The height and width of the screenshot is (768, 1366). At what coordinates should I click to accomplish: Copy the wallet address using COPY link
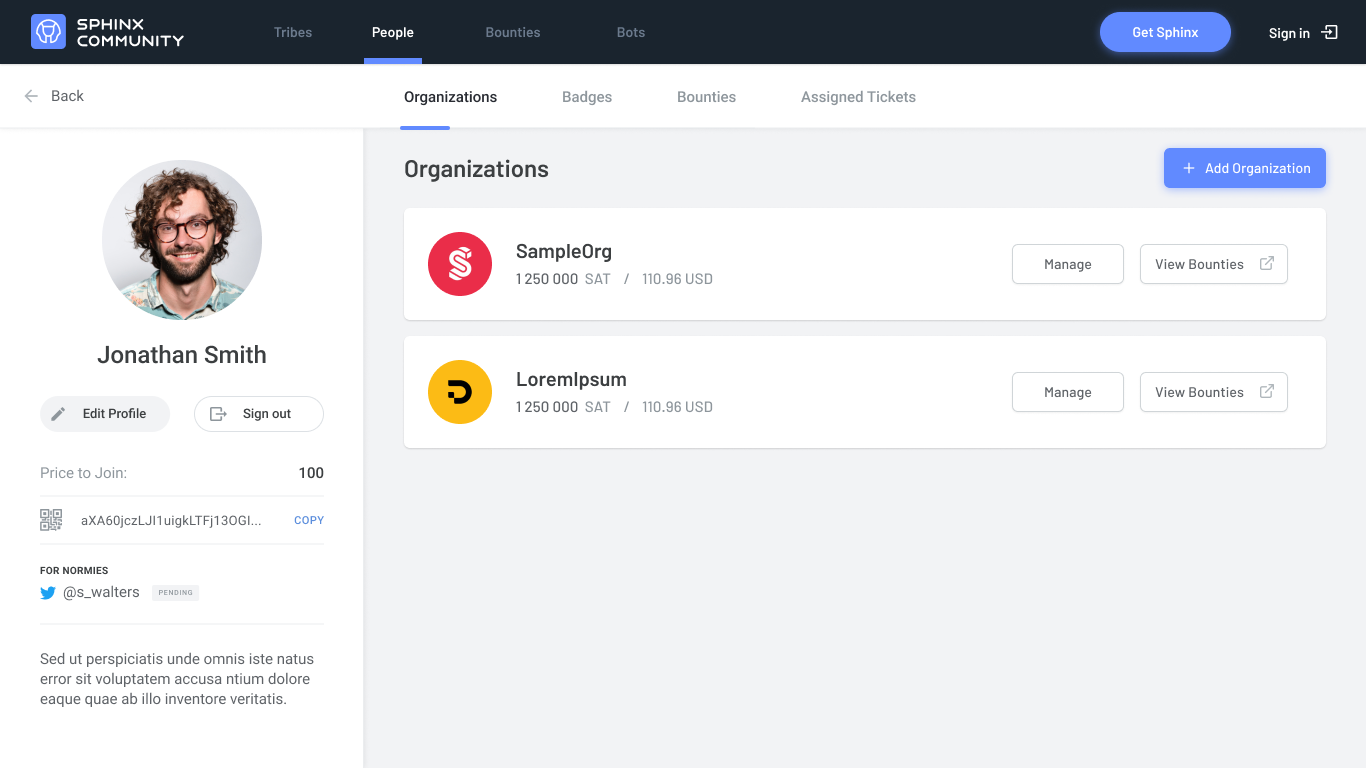tap(308, 519)
